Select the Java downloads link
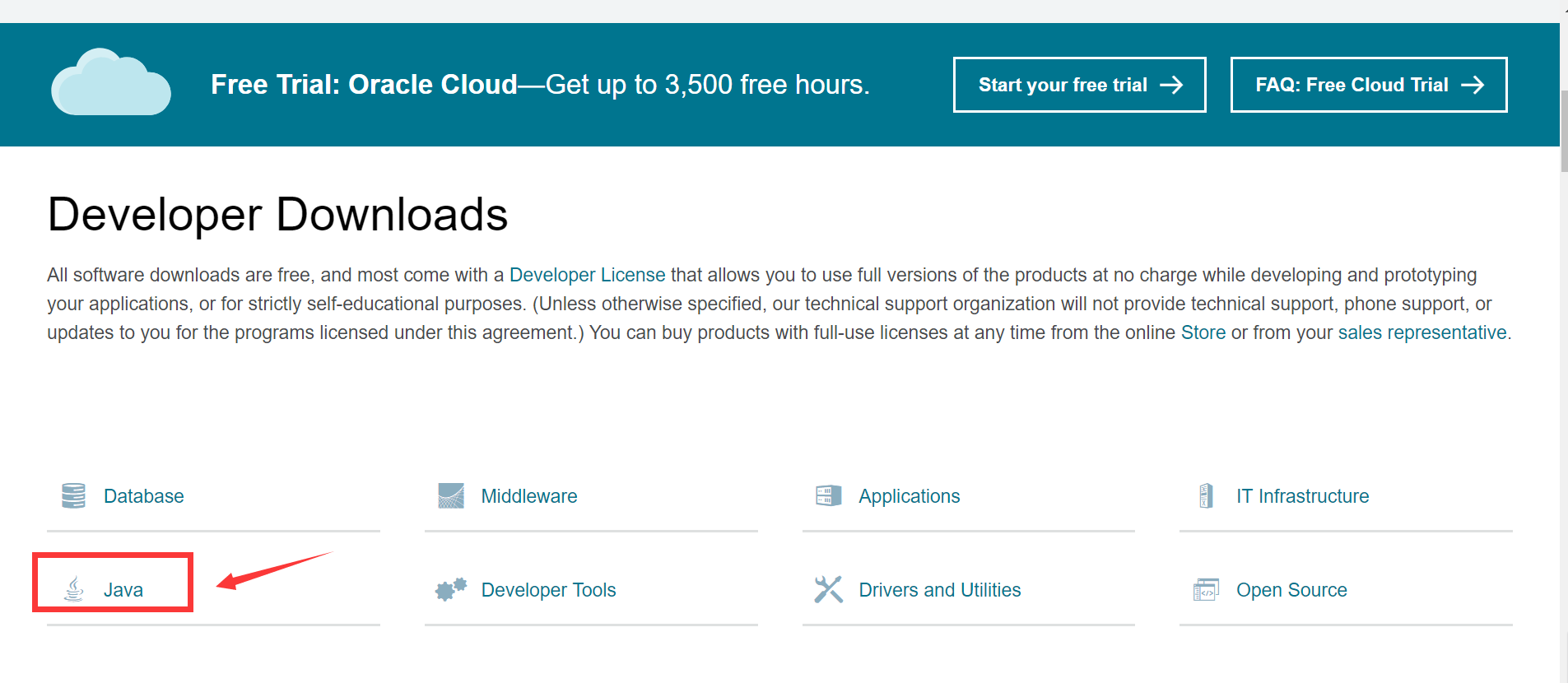1568x683 pixels. [123, 590]
